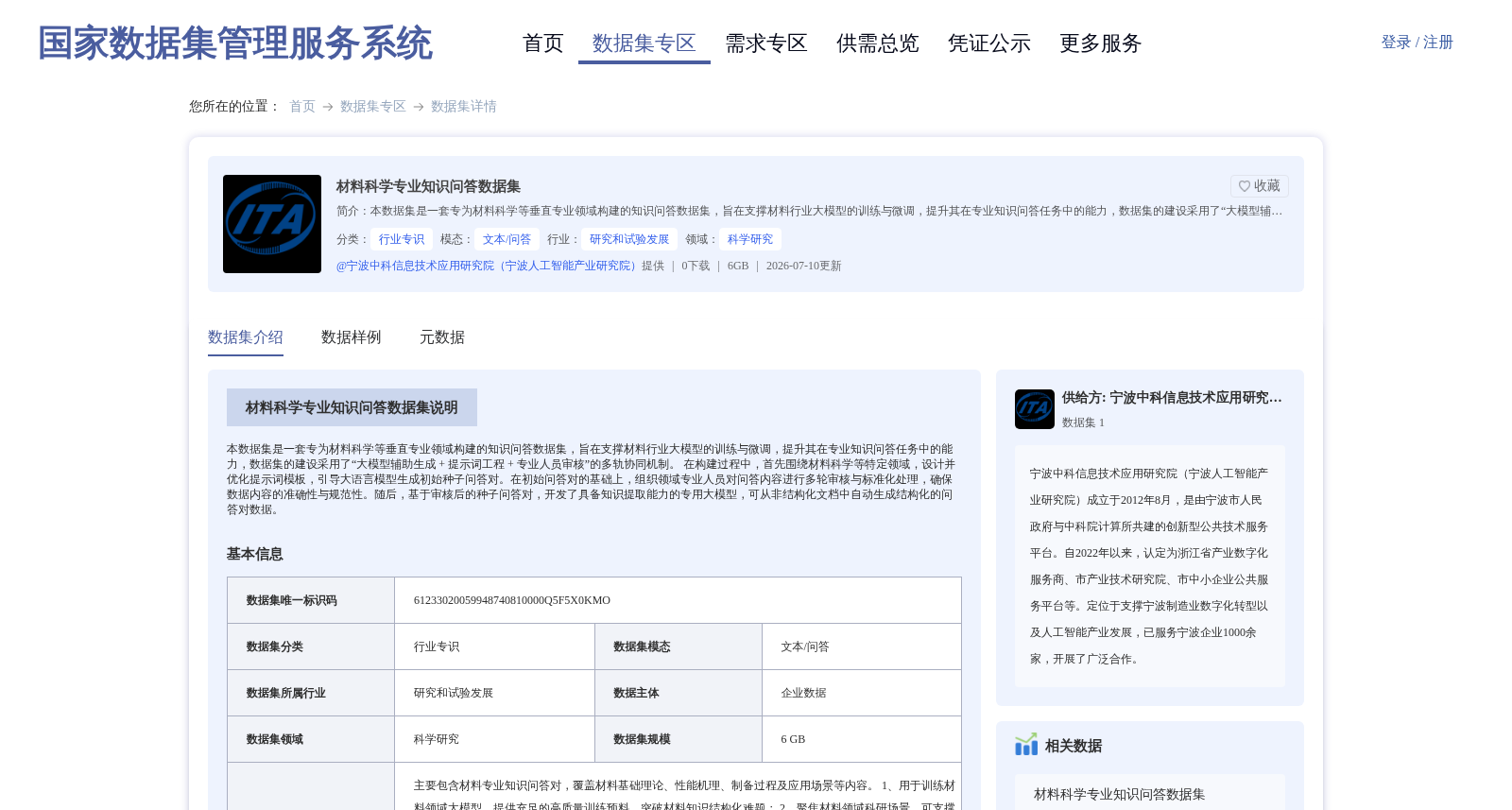Click the 国家数据集管理服务系统 site title
The height and width of the screenshot is (810, 1512).
[235, 43]
